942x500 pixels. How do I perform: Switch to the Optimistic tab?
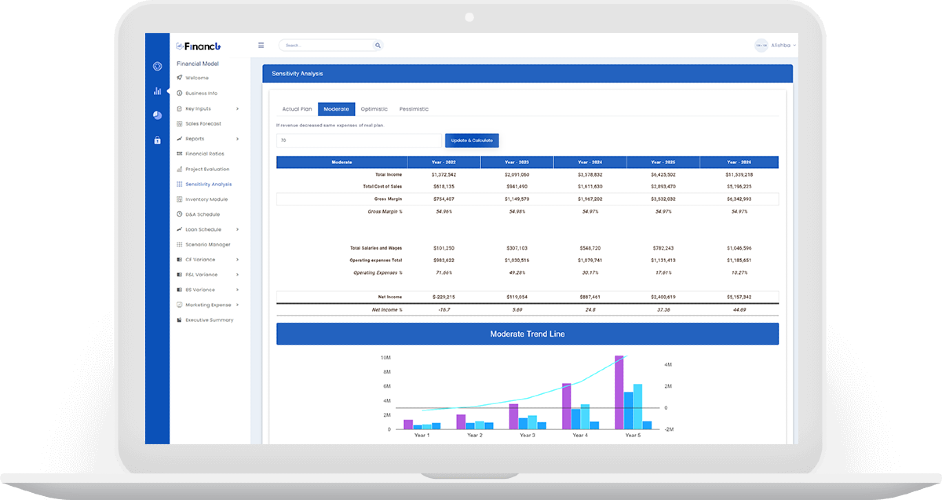pos(374,109)
